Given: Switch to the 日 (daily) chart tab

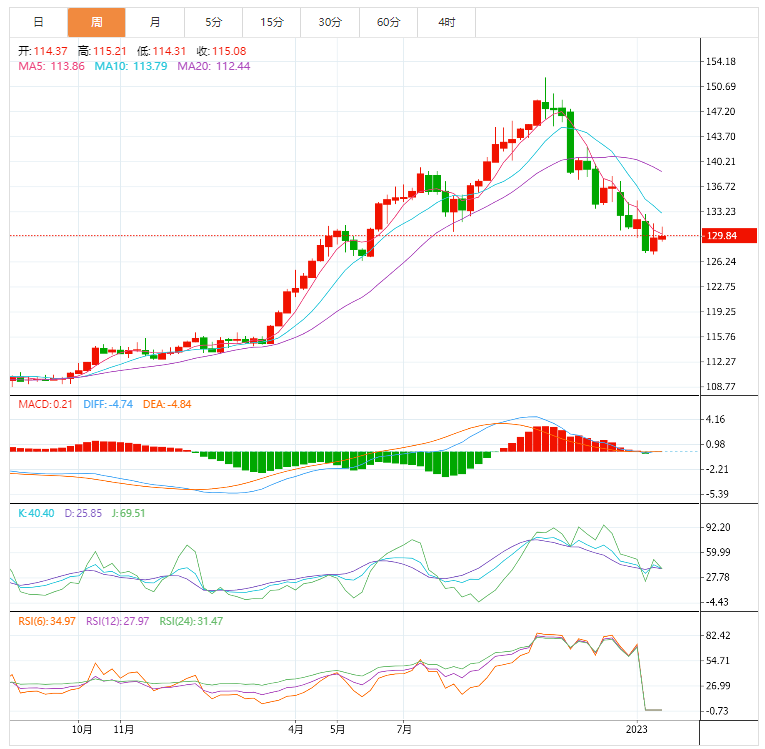Looking at the screenshot, I should (x=38, y=22).
